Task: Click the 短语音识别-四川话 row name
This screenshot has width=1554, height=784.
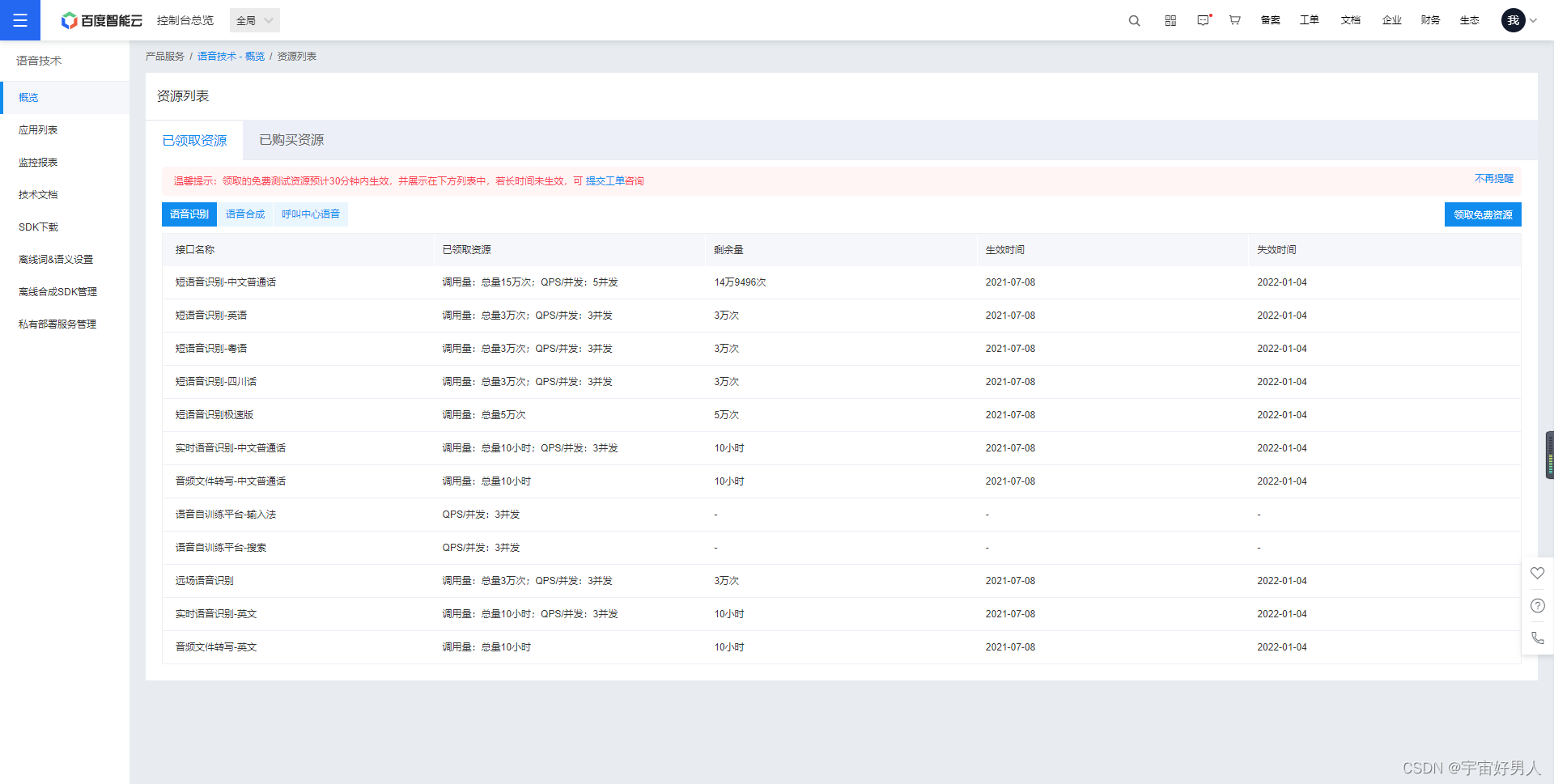Action: 216,382
